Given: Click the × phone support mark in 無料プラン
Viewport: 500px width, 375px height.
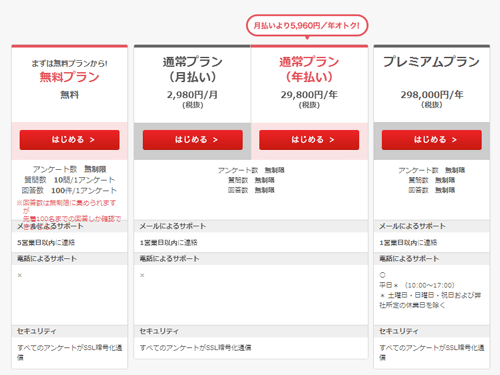Looking at the screenshot, I should (20, 275).
